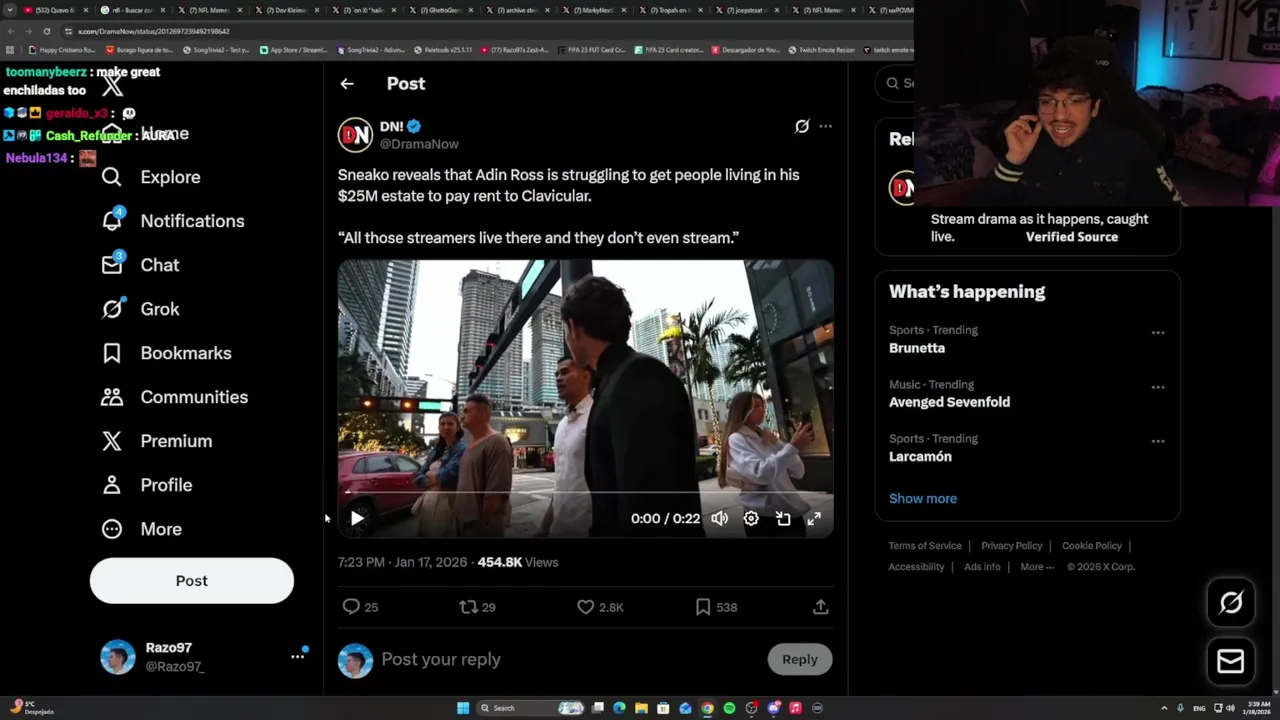Open Spotify from the taskbar
The image size is (1280, 720).
(x=729, y=708)
